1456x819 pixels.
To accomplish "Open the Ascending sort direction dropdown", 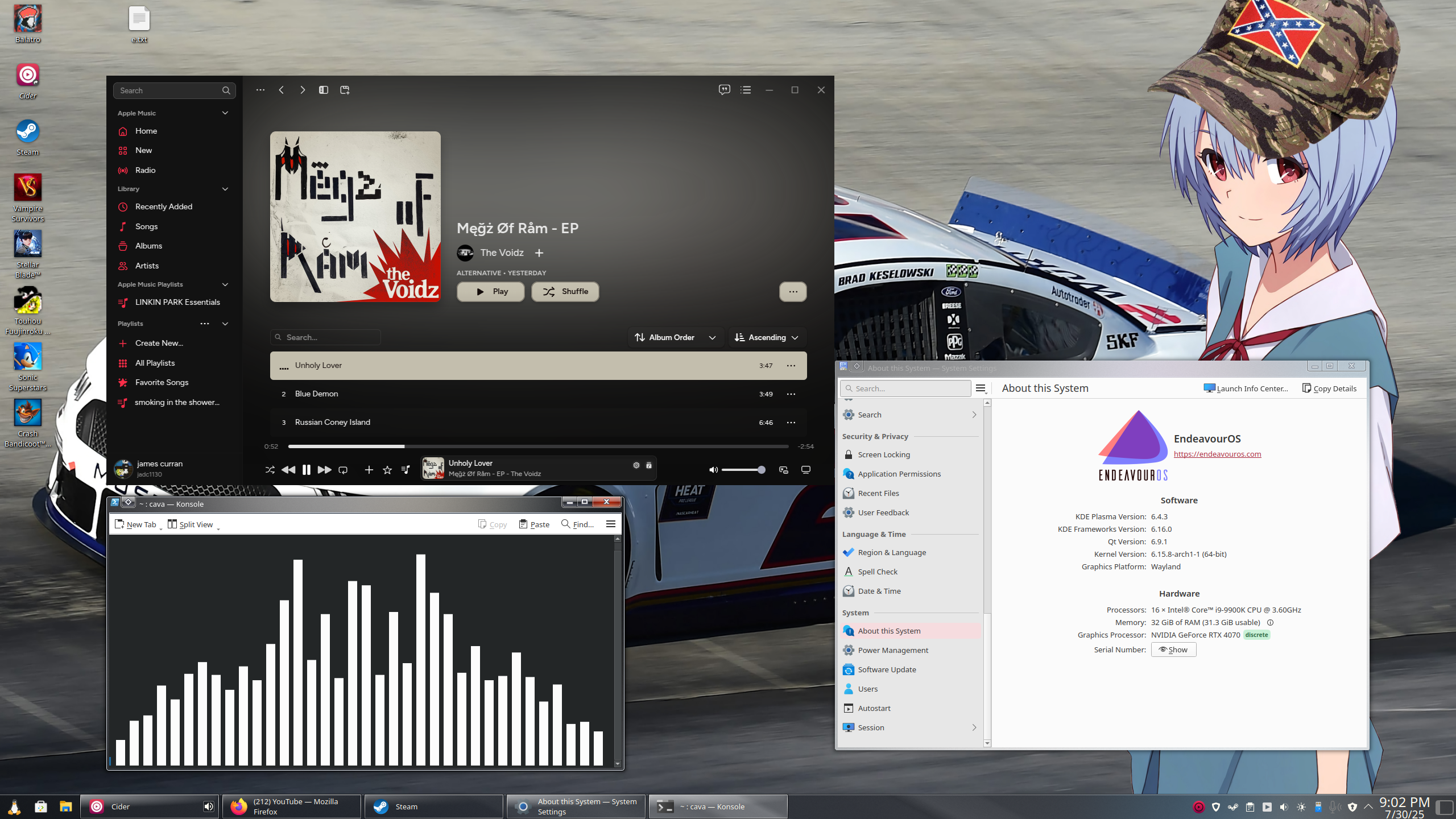I will tap(767, 337).
